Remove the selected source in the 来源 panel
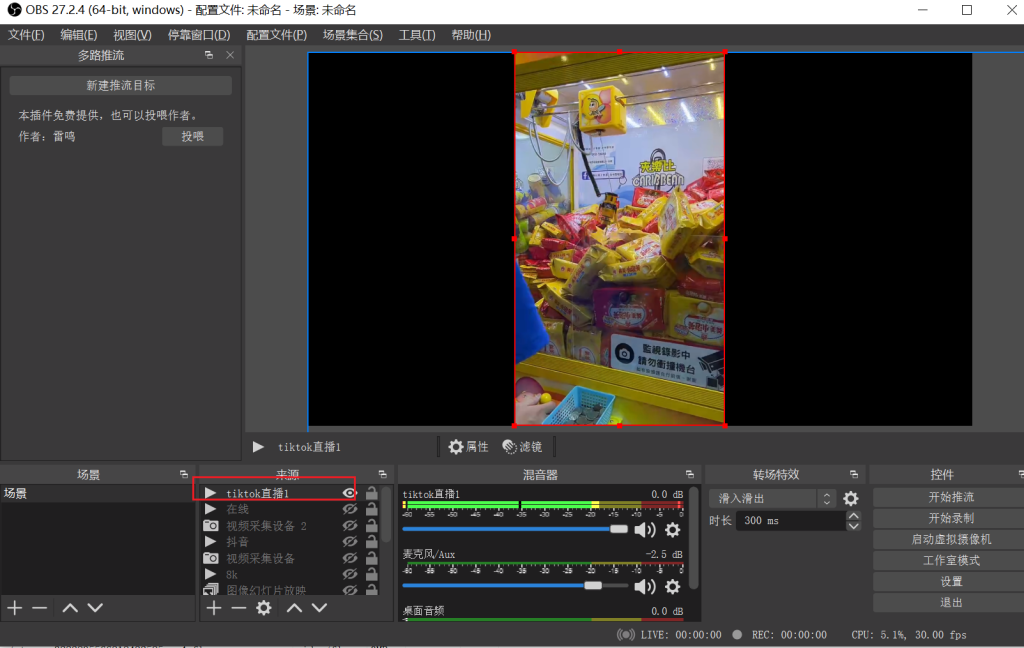The image size is (1024, 648). (238, 608)
